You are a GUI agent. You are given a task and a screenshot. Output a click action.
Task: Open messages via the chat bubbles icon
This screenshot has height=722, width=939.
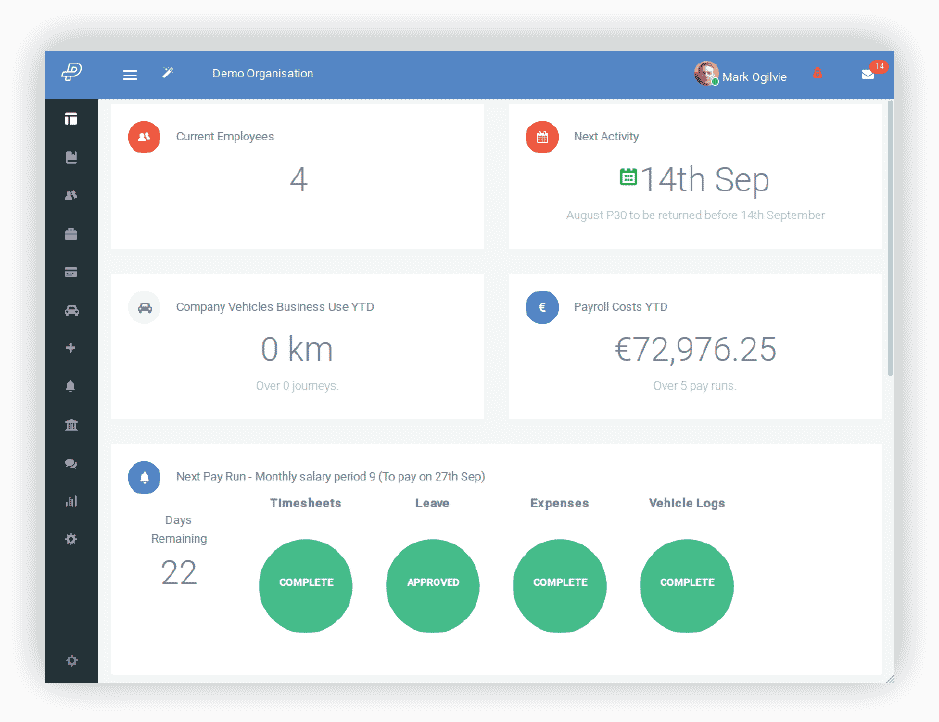tap(71, 463)
